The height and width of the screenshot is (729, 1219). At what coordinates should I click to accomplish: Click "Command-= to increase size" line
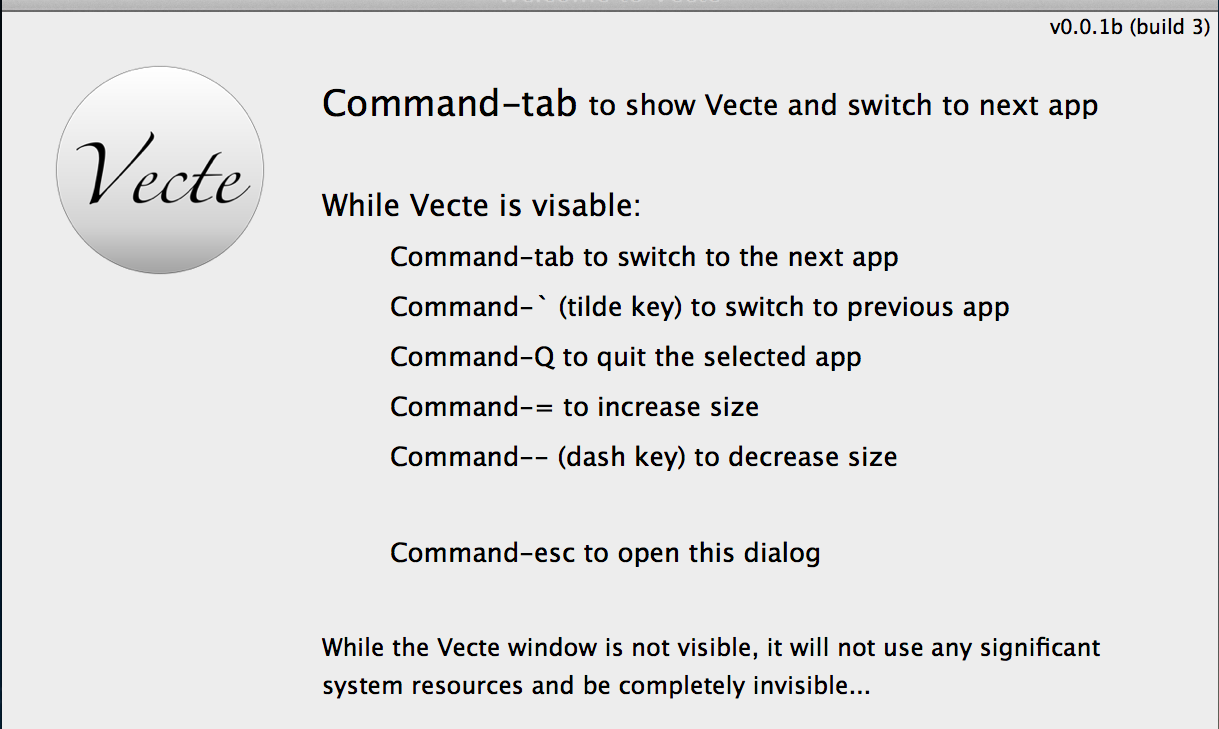pyautogui.click(x=575, y=407)
